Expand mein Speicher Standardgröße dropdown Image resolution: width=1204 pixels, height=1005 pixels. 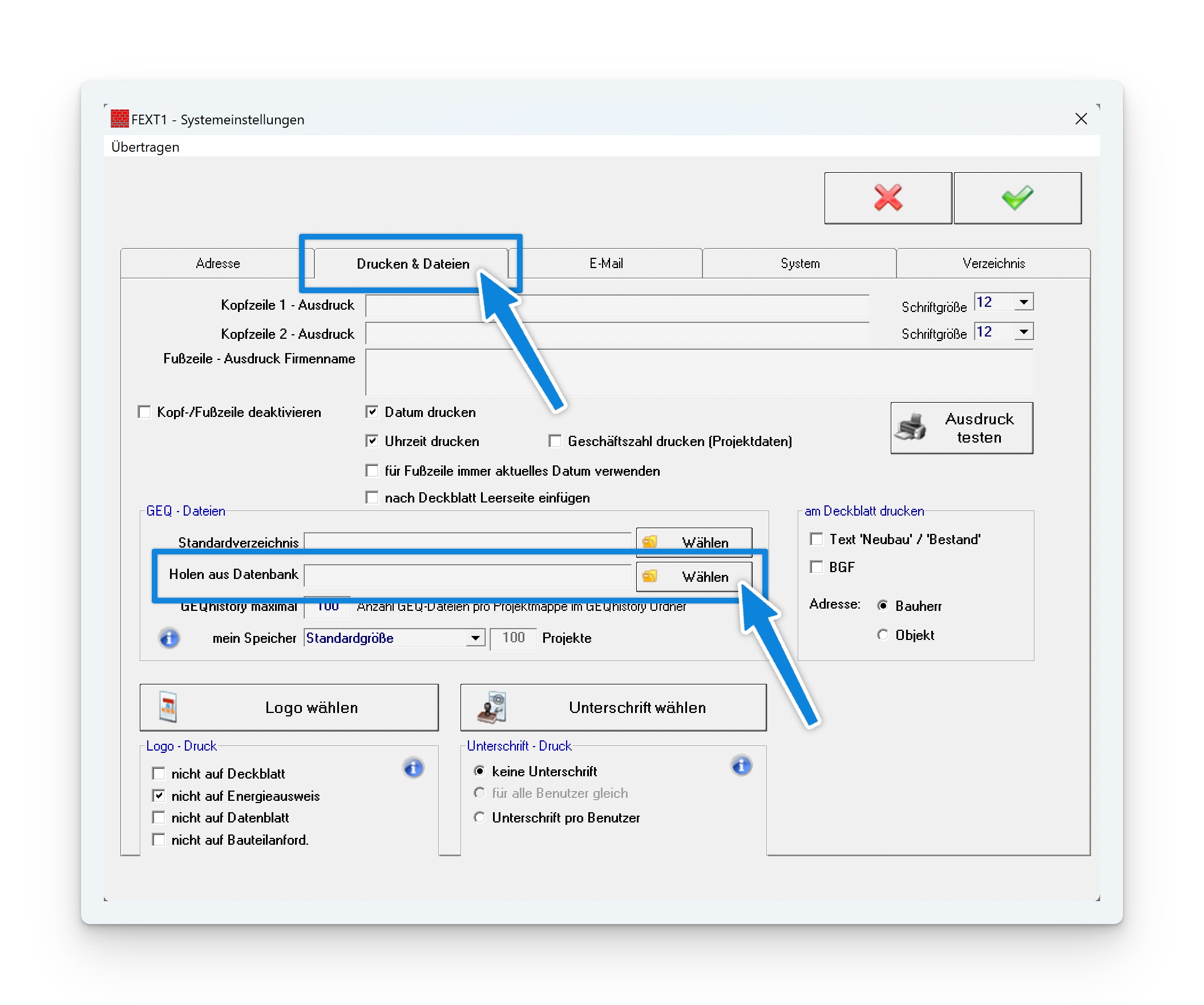[x=475, y=638]
